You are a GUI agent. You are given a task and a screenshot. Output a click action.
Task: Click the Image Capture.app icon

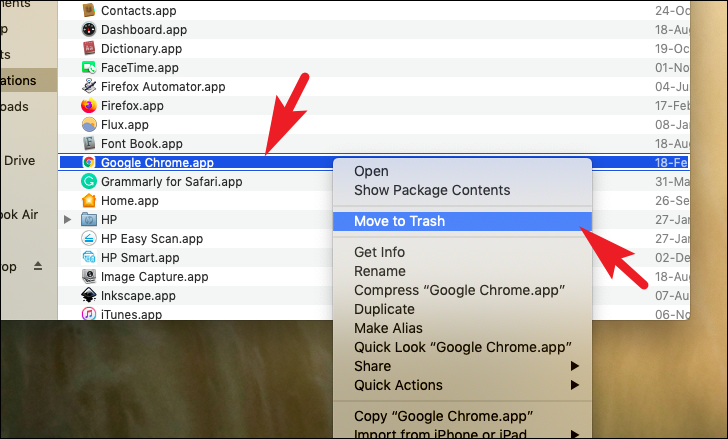tap(89, 276)
